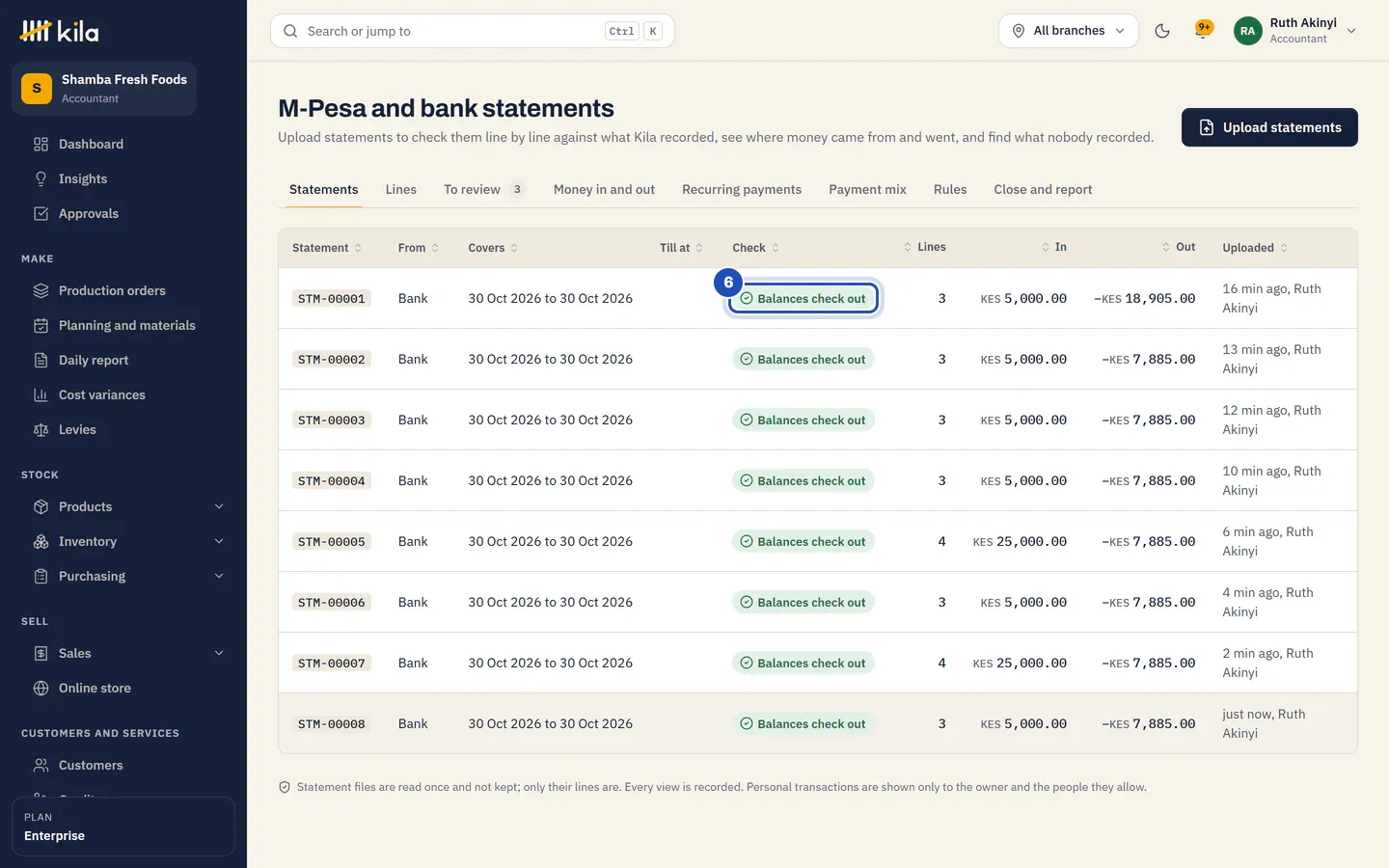Sort by the From column

point(419,248)
